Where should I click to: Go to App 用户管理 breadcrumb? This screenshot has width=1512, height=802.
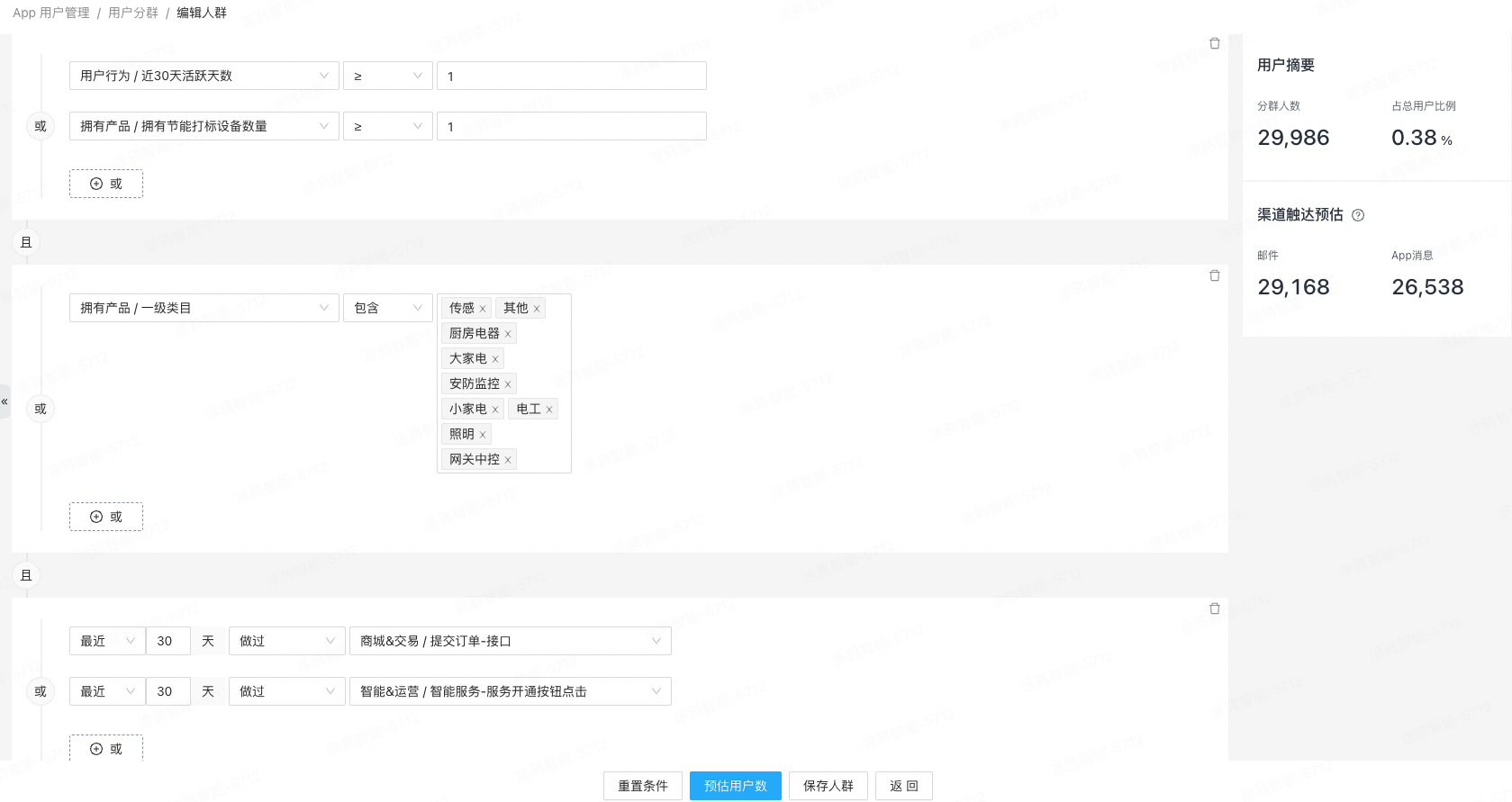[x=51, y=13]
